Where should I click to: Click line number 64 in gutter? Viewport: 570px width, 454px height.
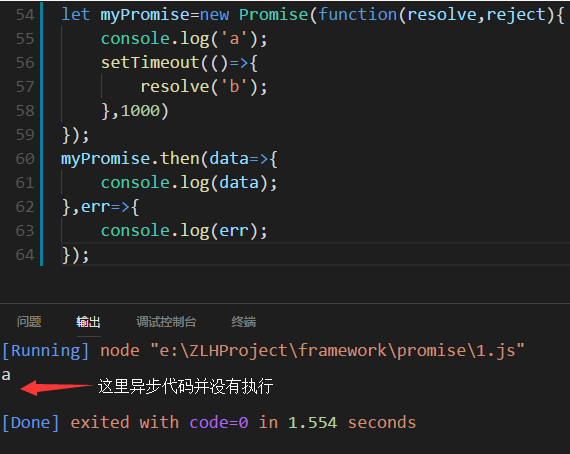(25, 255)
